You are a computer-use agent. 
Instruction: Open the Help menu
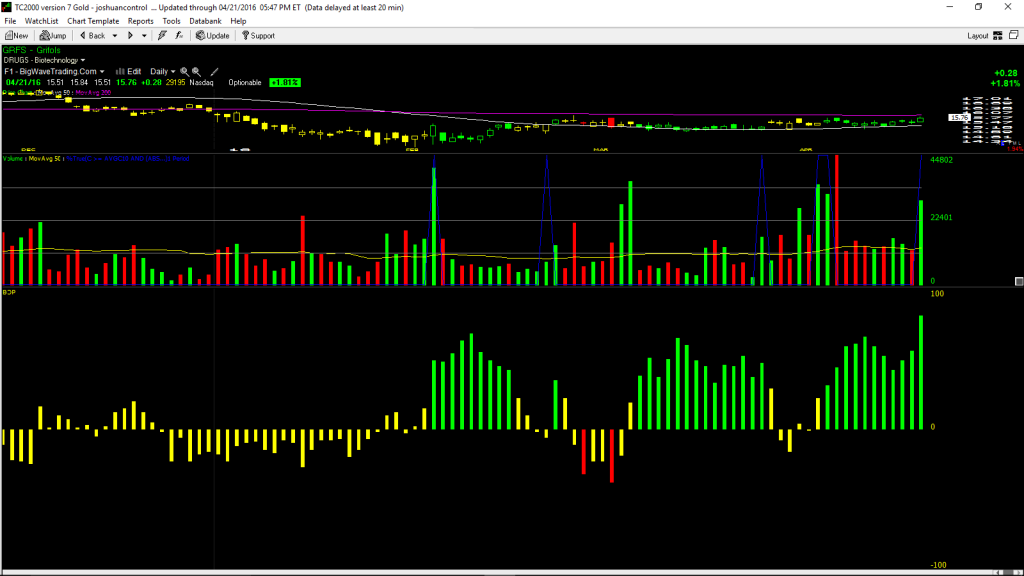(x=238, y=21)
